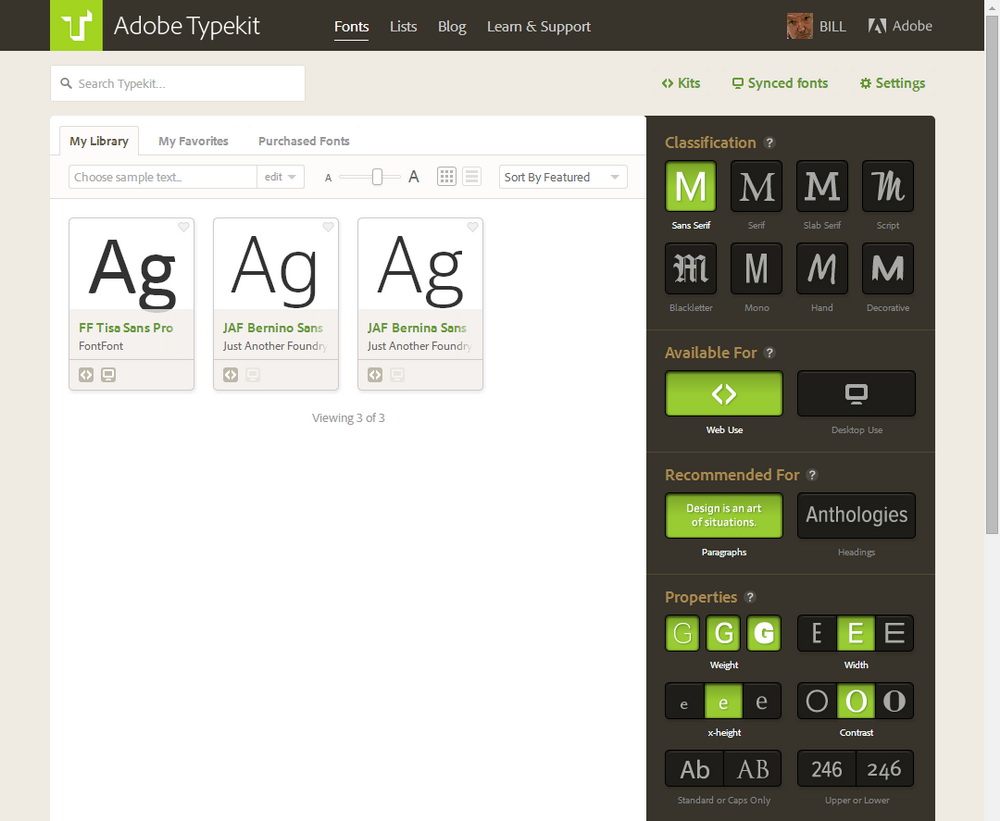Focus the Search Typekit field

click(177, 84)
